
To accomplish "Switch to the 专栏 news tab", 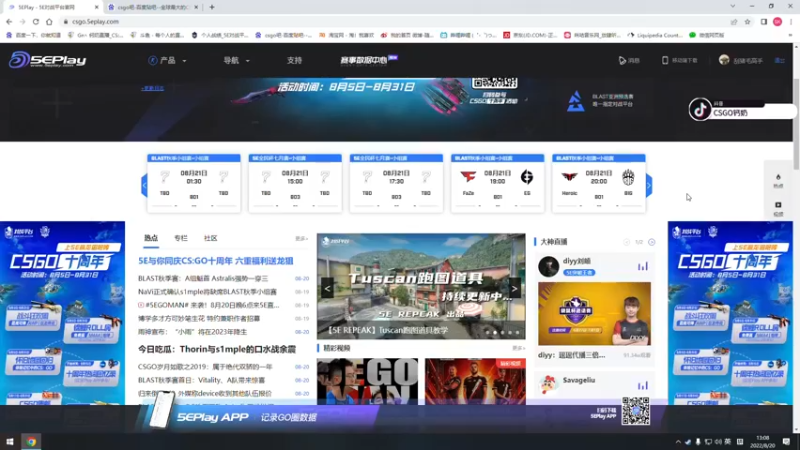I will coord(181,238).
